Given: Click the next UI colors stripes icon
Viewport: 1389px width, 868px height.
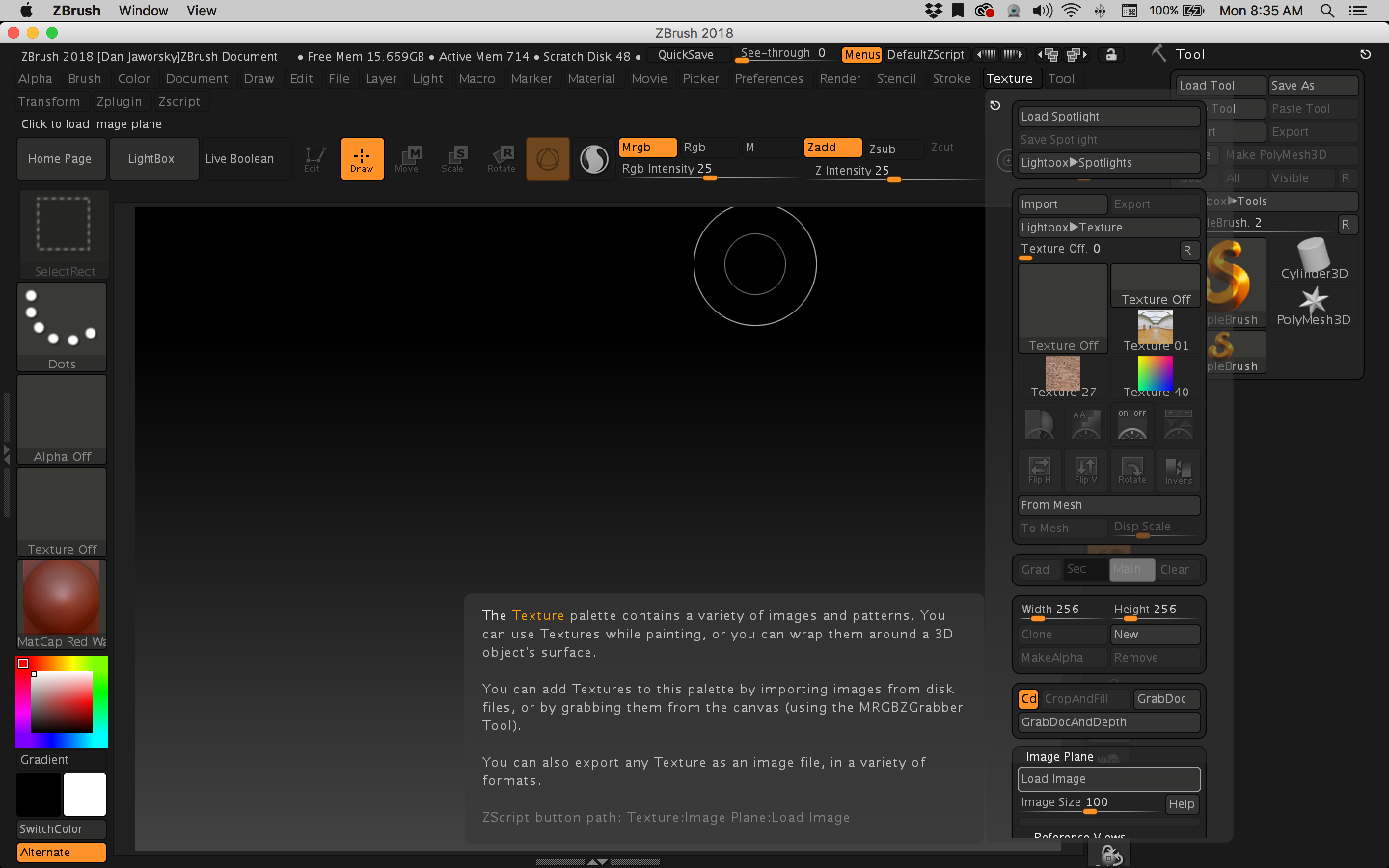Looking at the screenshot, I should 1013,54.
